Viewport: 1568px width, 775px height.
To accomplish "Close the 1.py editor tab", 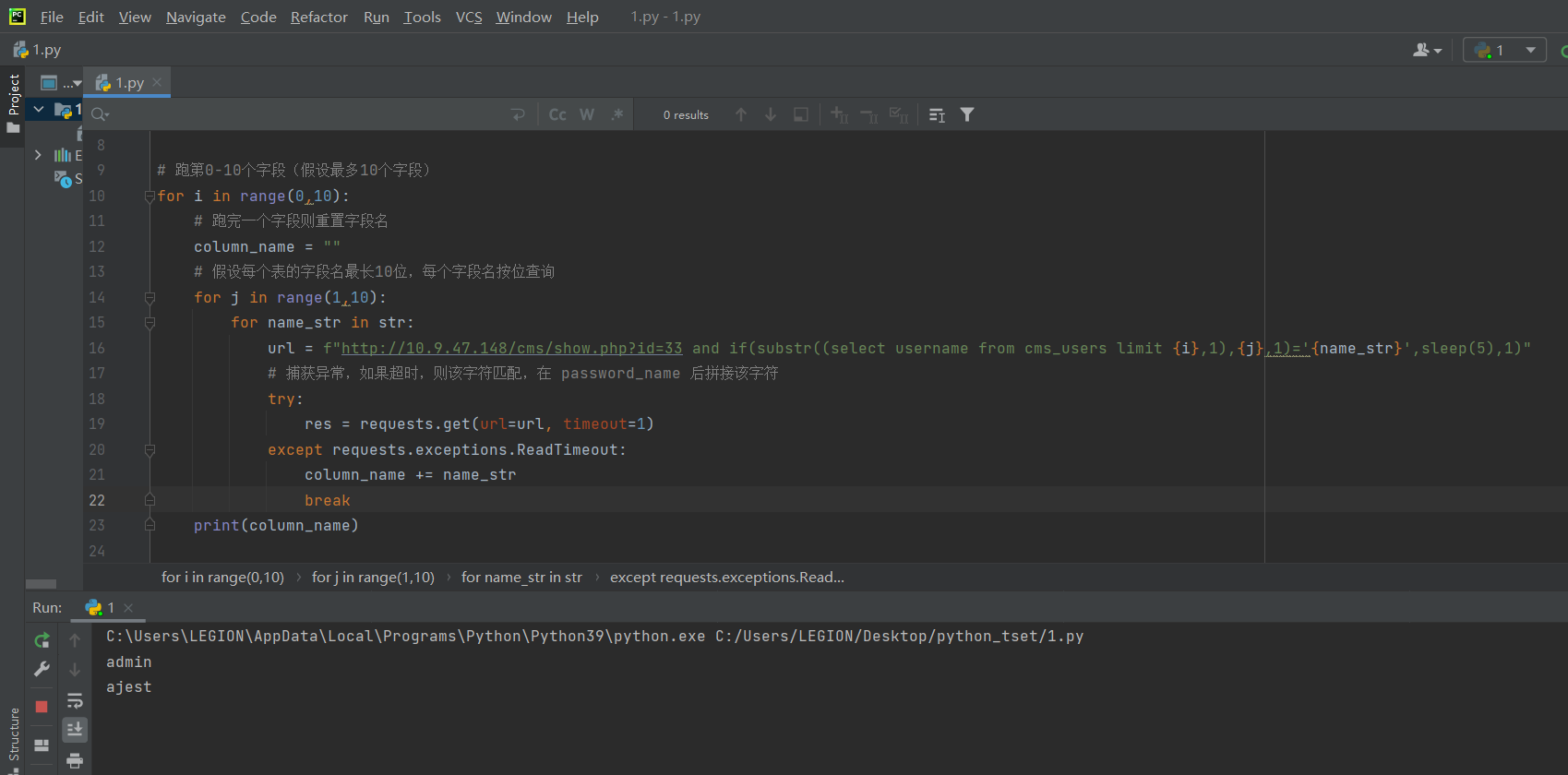I will click(157, 82).
